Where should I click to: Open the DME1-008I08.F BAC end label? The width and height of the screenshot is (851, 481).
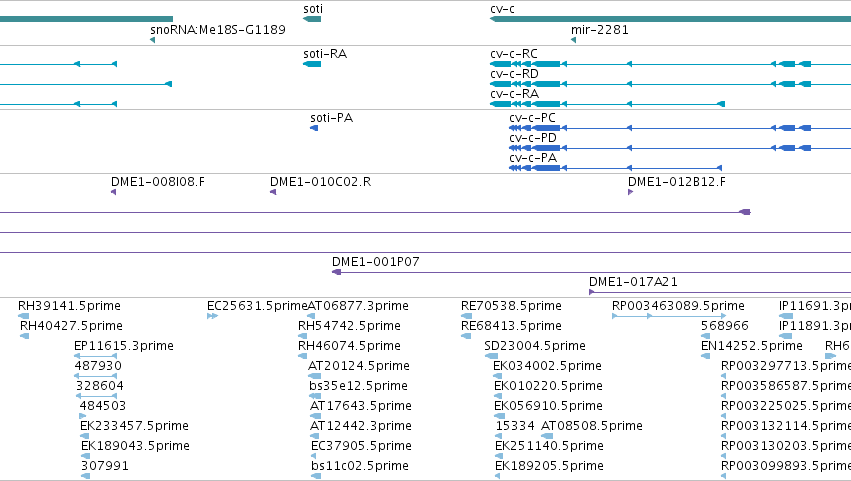click(158, 182)
